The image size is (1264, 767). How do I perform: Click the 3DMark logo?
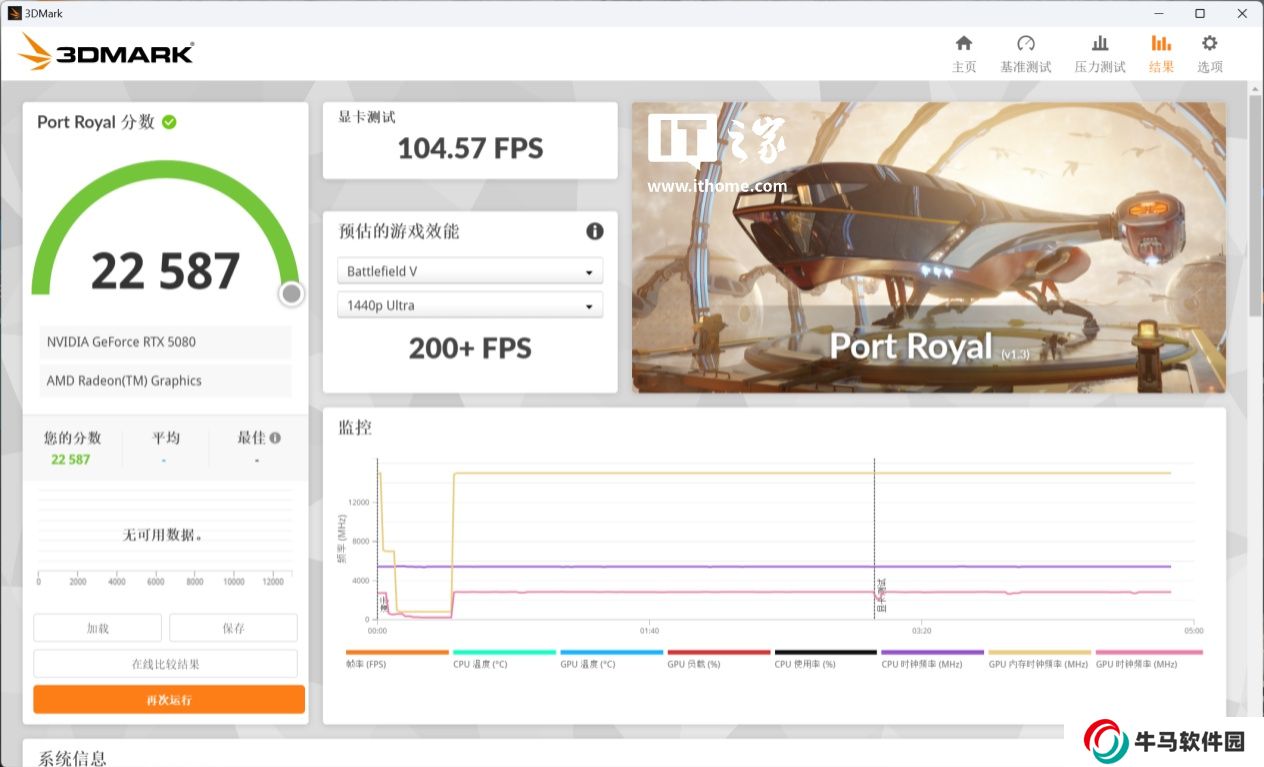coord(106,52)
